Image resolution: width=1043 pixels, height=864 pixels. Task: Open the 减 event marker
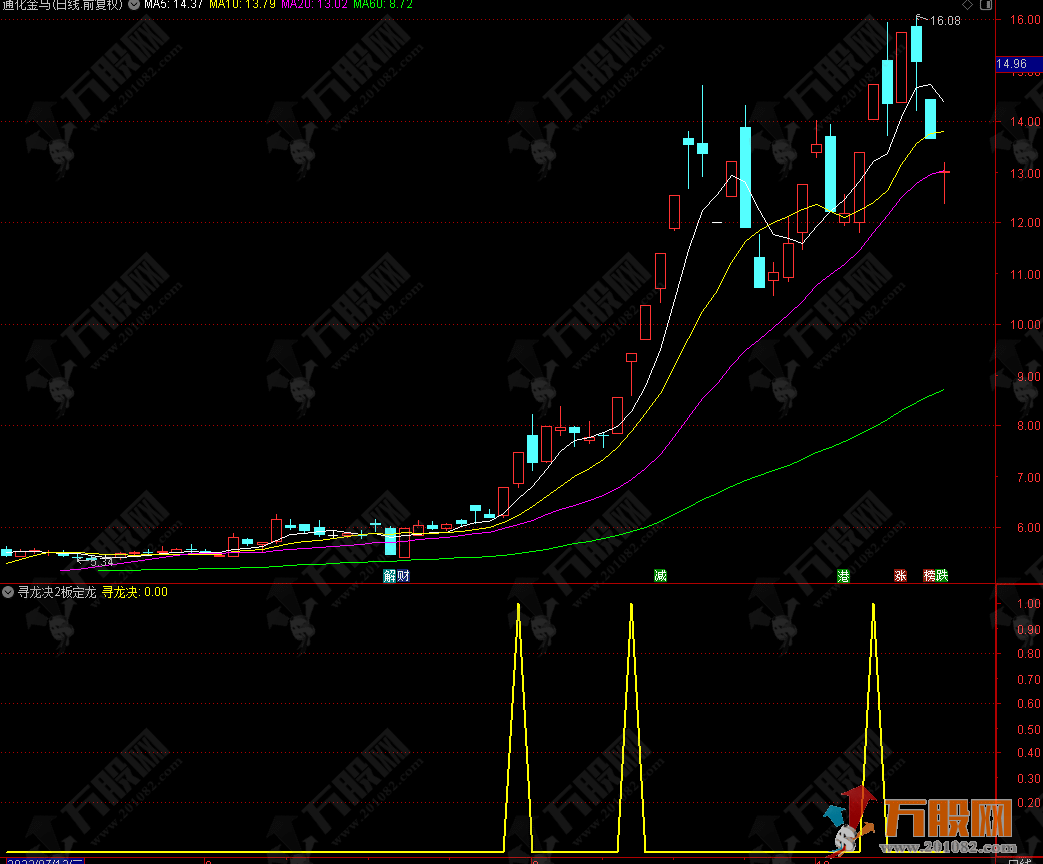tap(660, 576)
